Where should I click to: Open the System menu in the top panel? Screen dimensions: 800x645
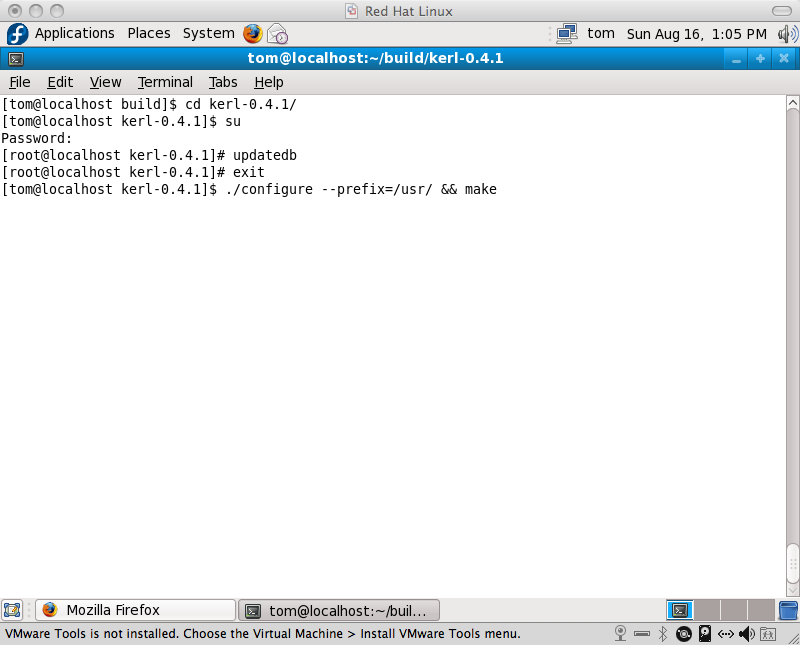click(208, 33)
